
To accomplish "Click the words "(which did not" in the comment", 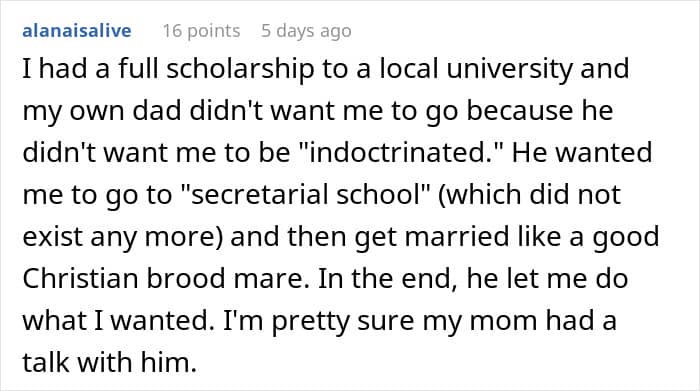I will (x=529, y=195).
